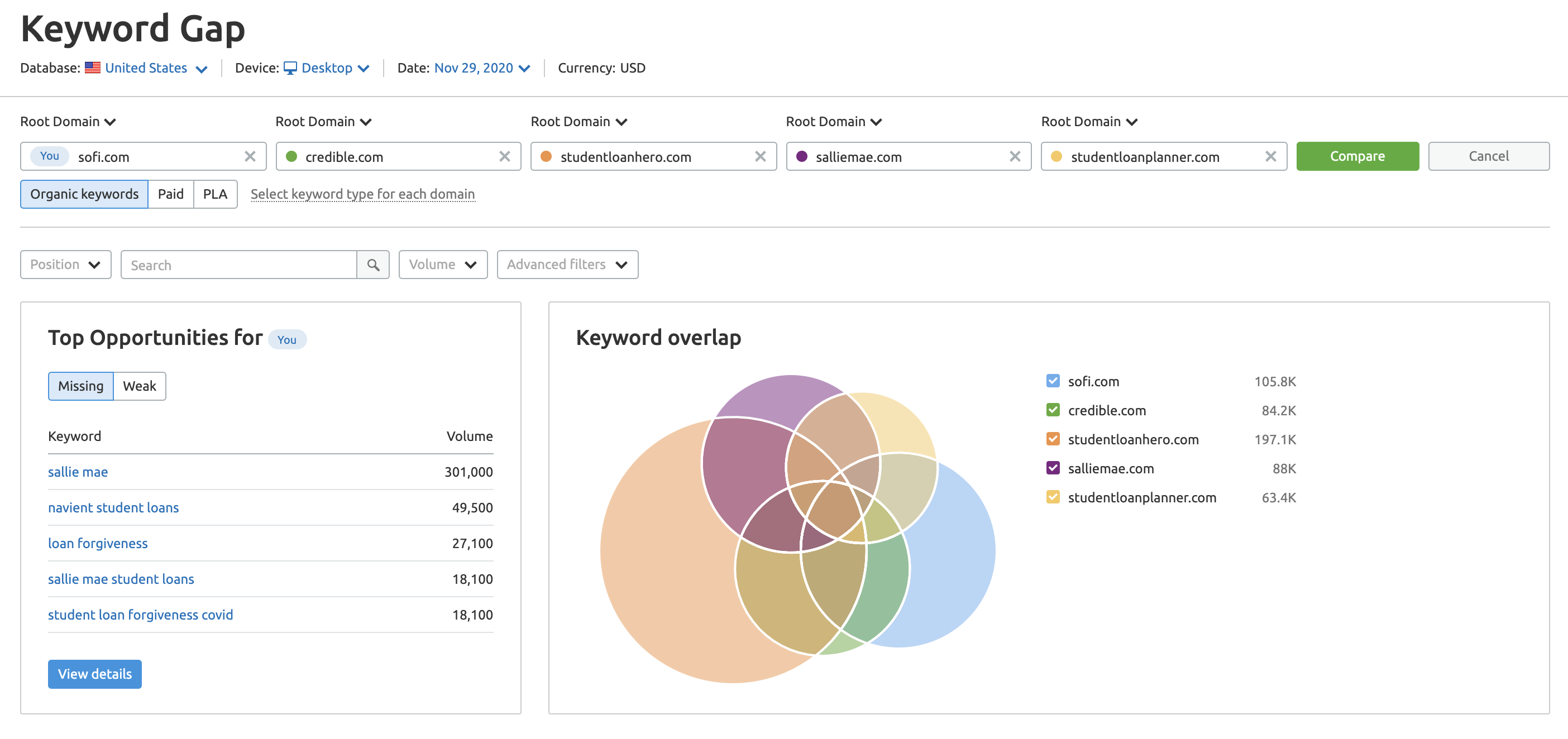This screenshot has width=1568, height=739.
Task: Clear the salliemae.com domain field
Action: 1015,156
